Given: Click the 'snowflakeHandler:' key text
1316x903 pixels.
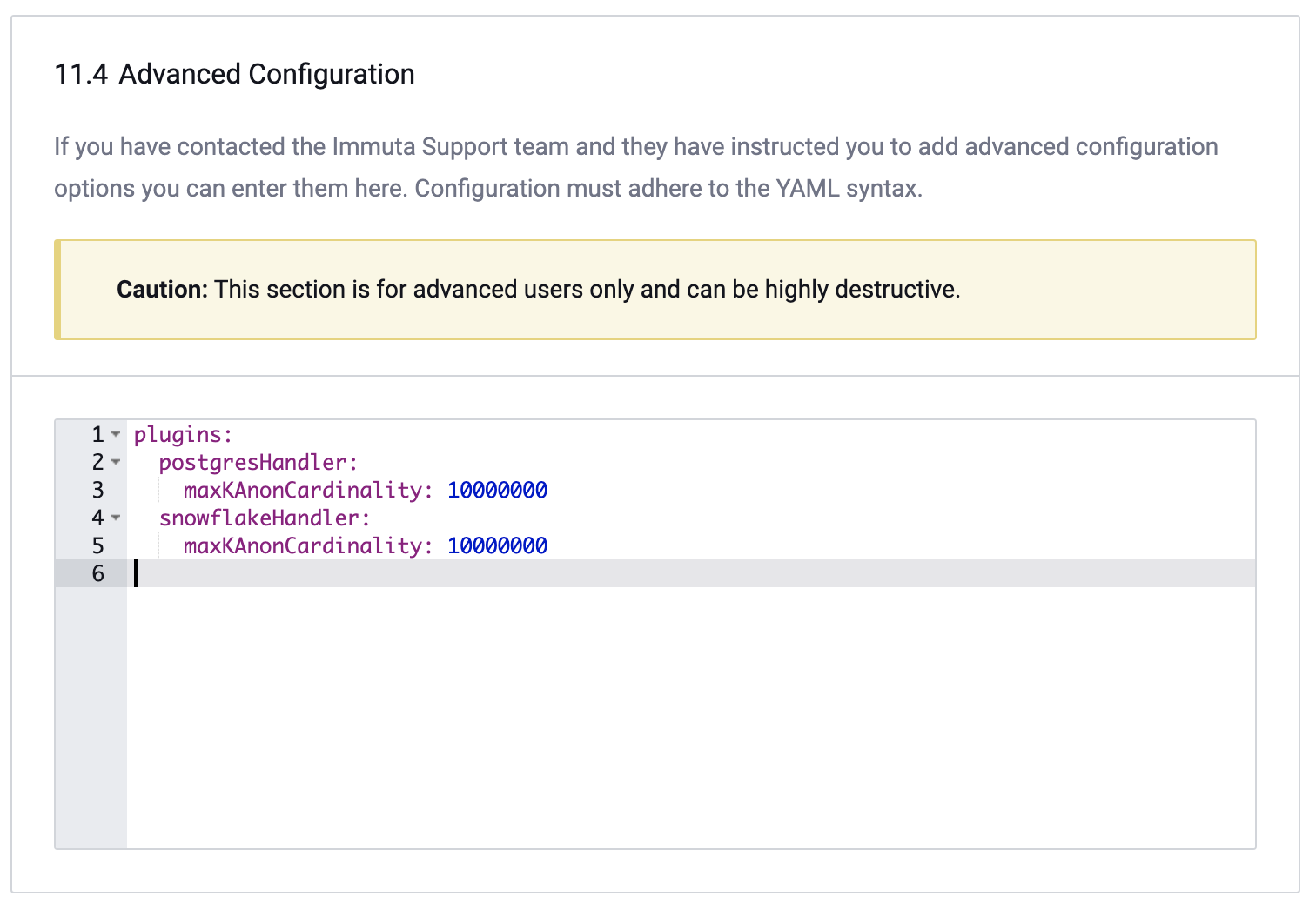Looking at the screenshot, I should (265, 518).
